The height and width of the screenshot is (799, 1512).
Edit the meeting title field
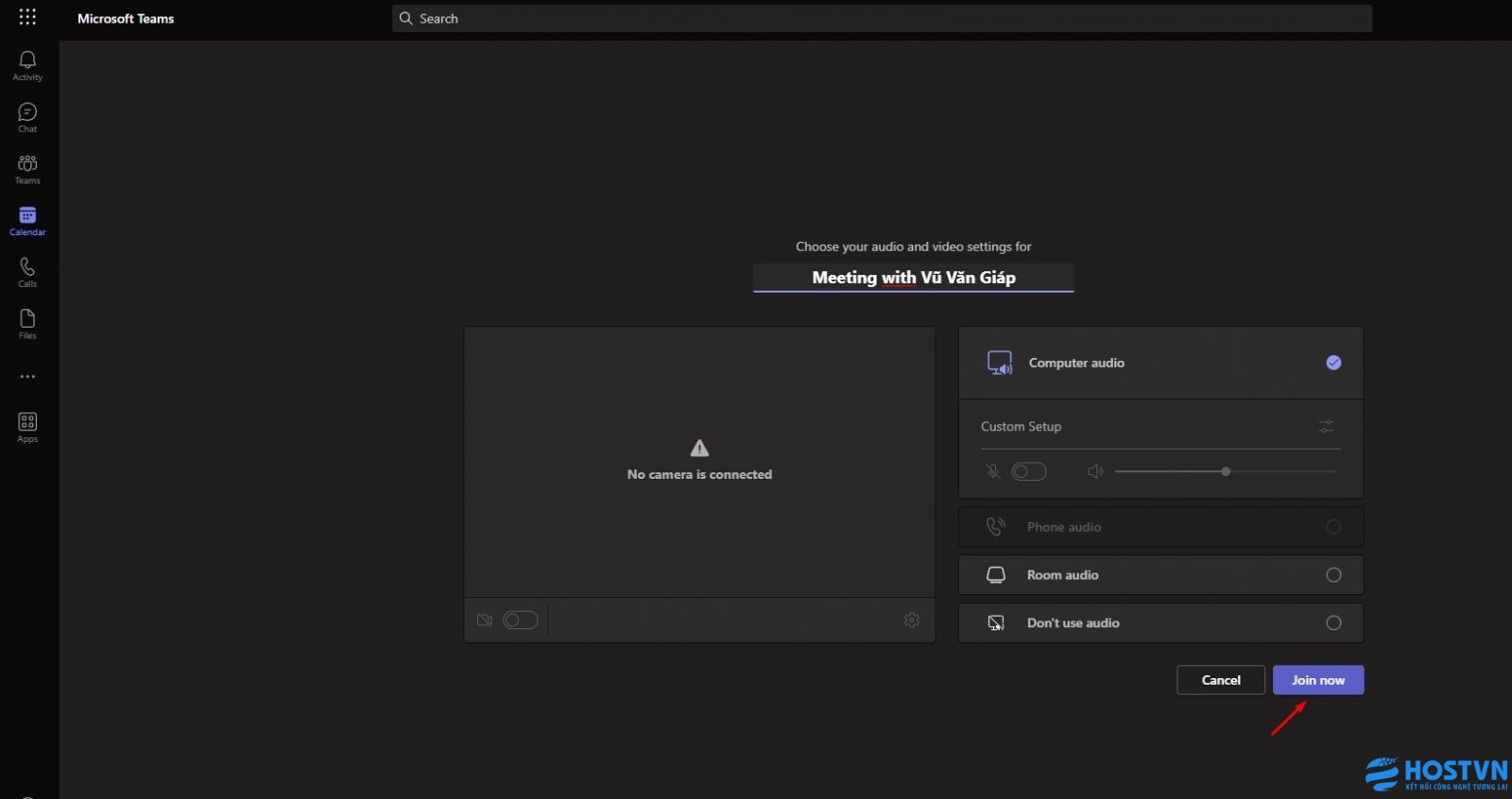[x=914, y=278]
